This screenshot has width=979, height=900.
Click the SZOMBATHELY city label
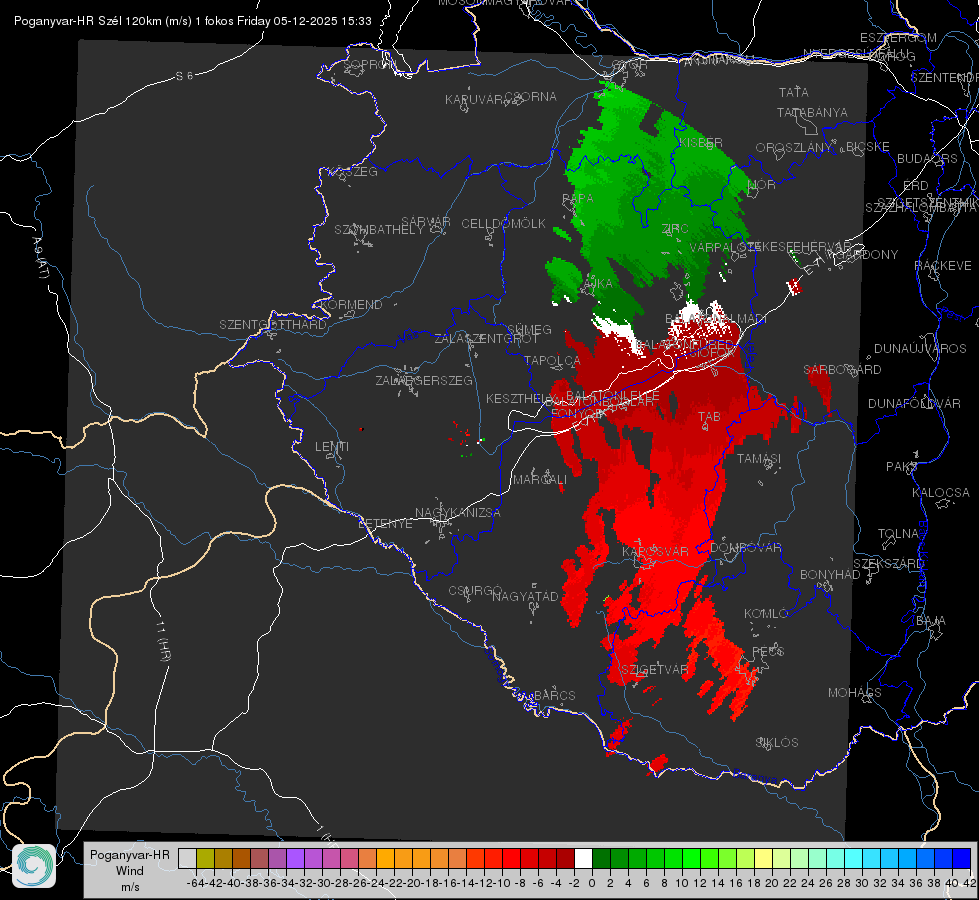pyautogui.click(x=379, y=229)
